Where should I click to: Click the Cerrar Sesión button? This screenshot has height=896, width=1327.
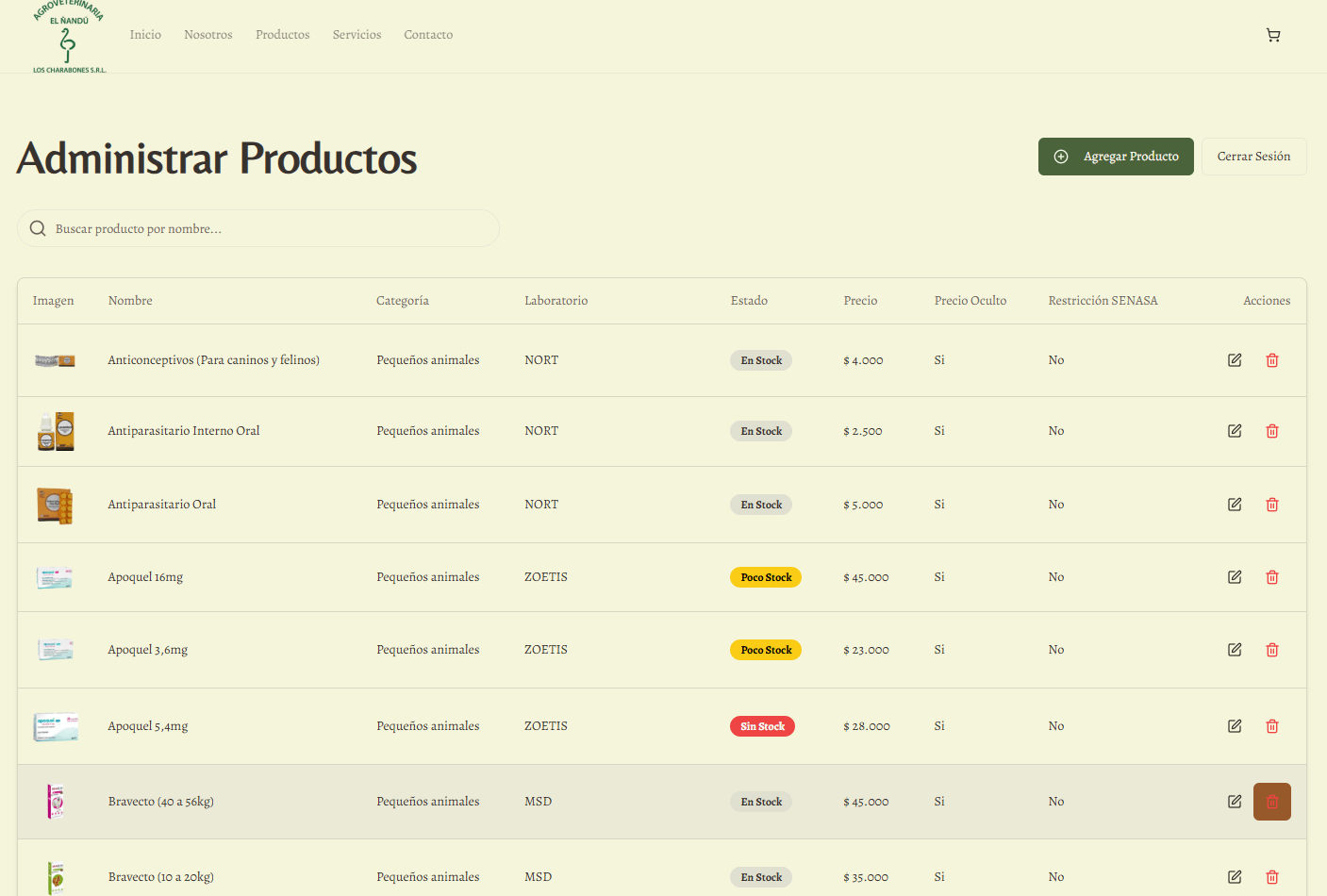tap(1253, 157)
